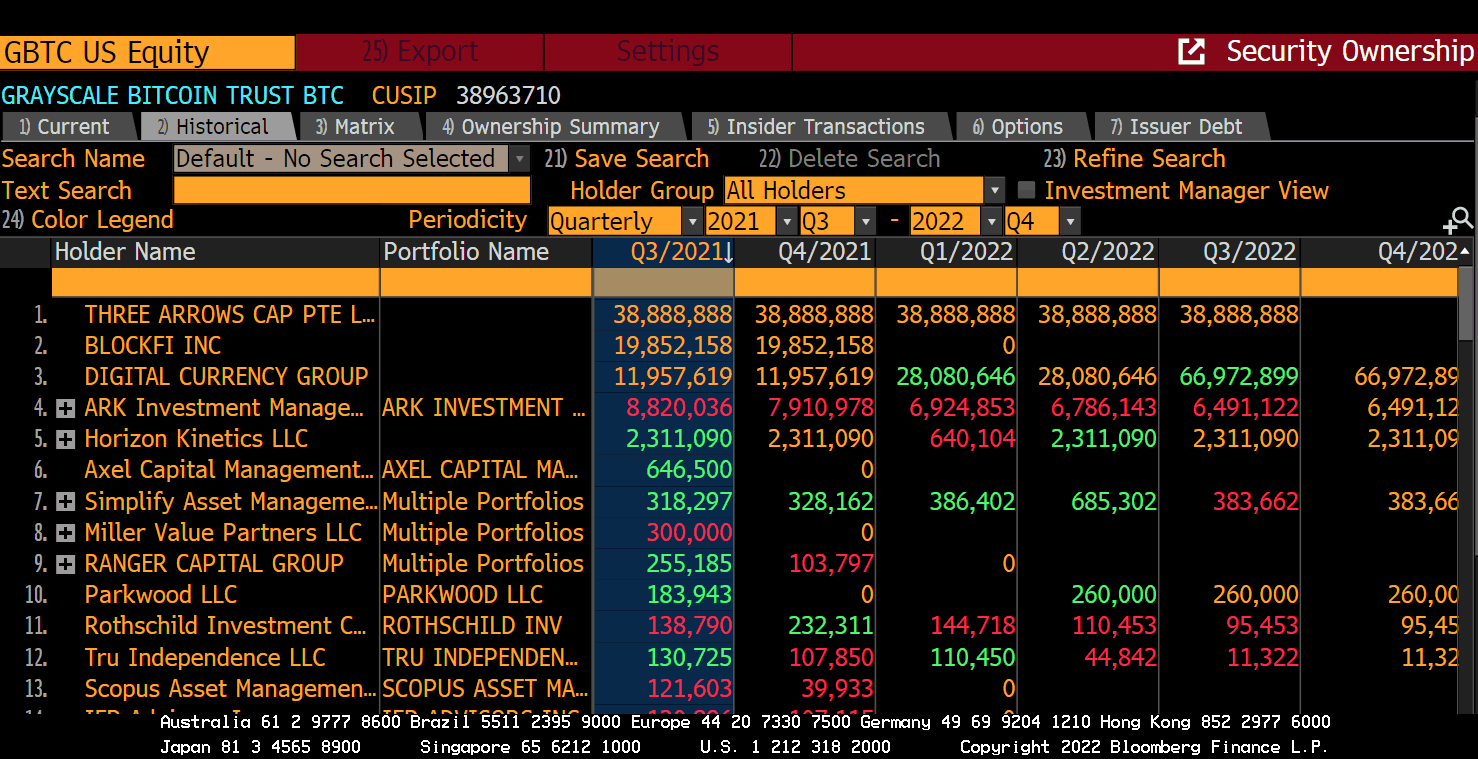This screenshot has height=759, width=1478.
Task: Open Security Ownership pop-out icon
Action: pyautogui.click(x=1191, y=52)
